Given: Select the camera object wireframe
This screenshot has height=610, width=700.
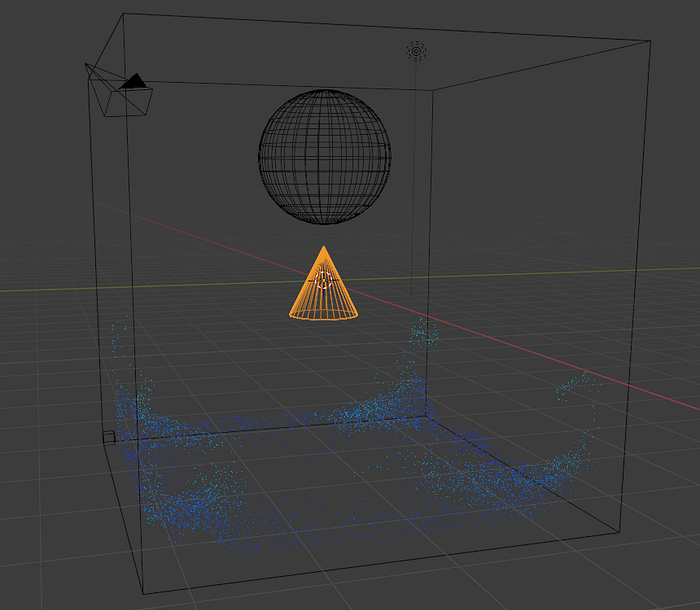Looking at the screenshot, I should tap(119, 92).
